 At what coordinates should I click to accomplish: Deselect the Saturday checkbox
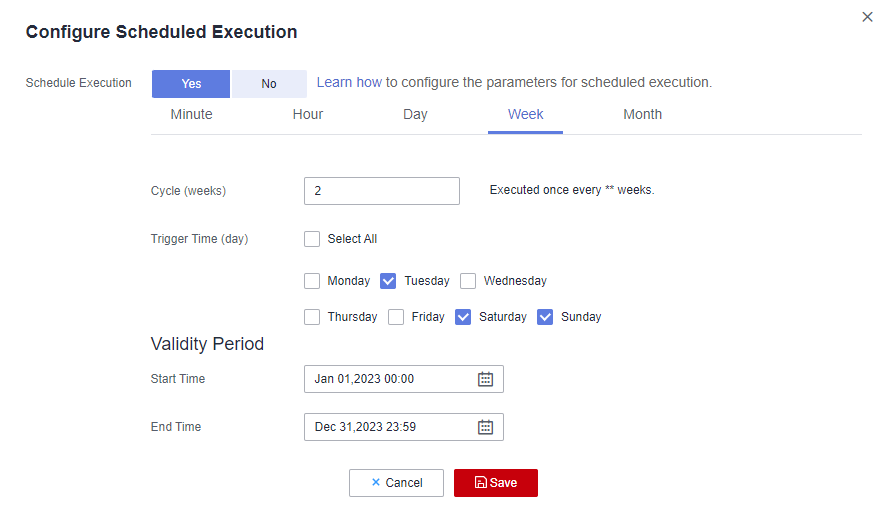[463, 317]
